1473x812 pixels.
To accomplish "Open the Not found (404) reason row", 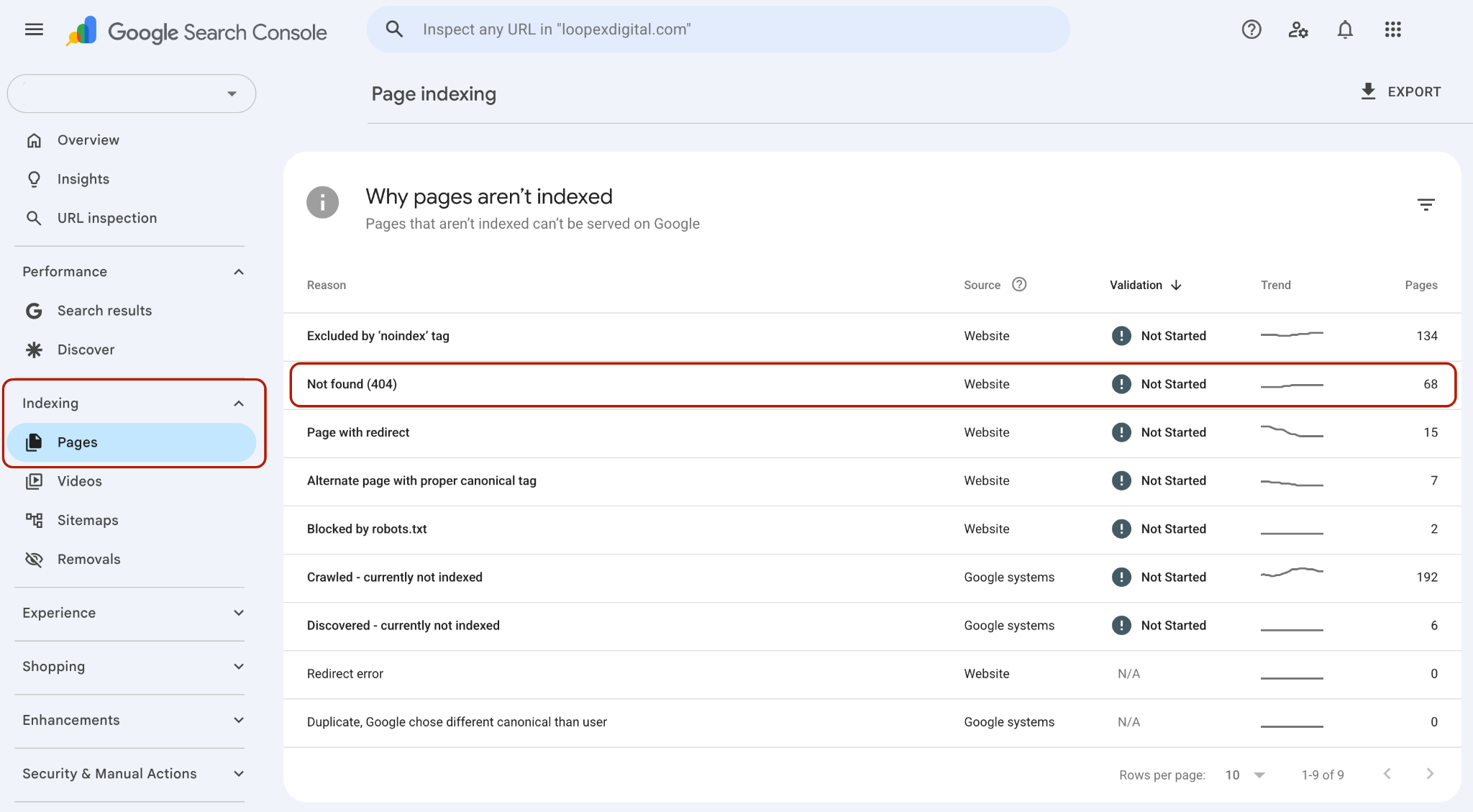I will (872, 384).
